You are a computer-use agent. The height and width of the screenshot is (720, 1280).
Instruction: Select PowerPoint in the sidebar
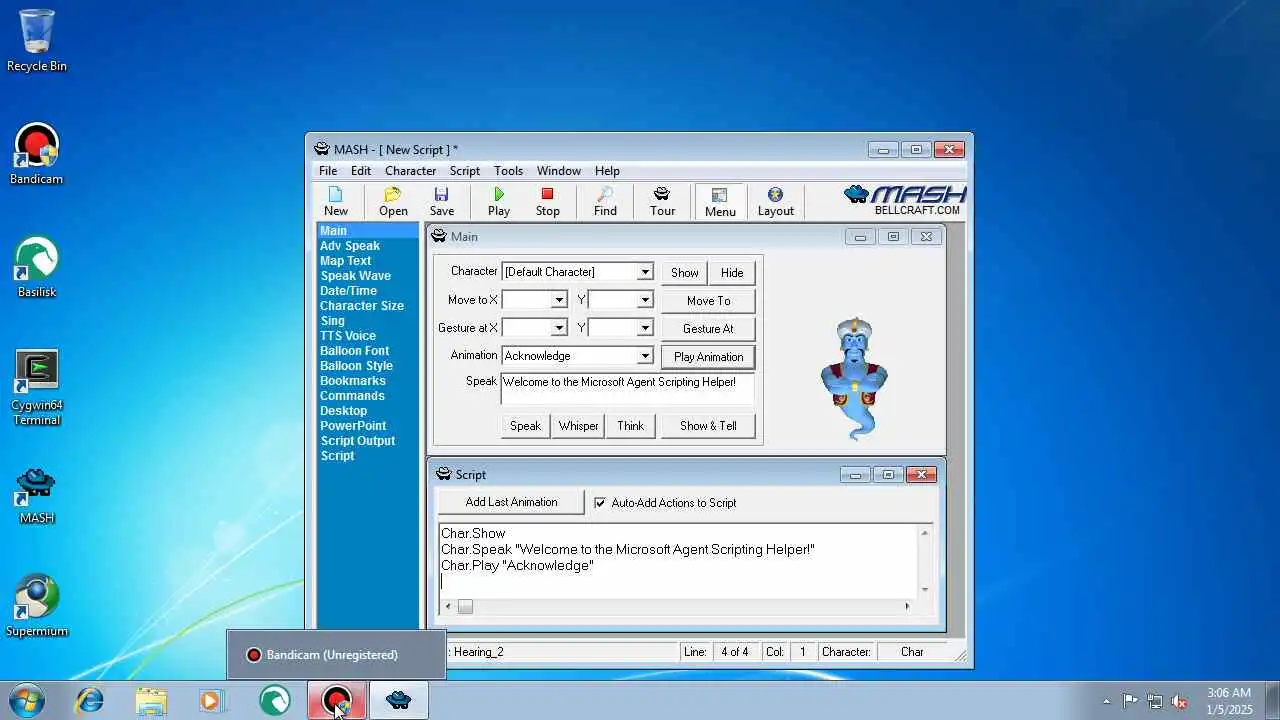[353, 426]
